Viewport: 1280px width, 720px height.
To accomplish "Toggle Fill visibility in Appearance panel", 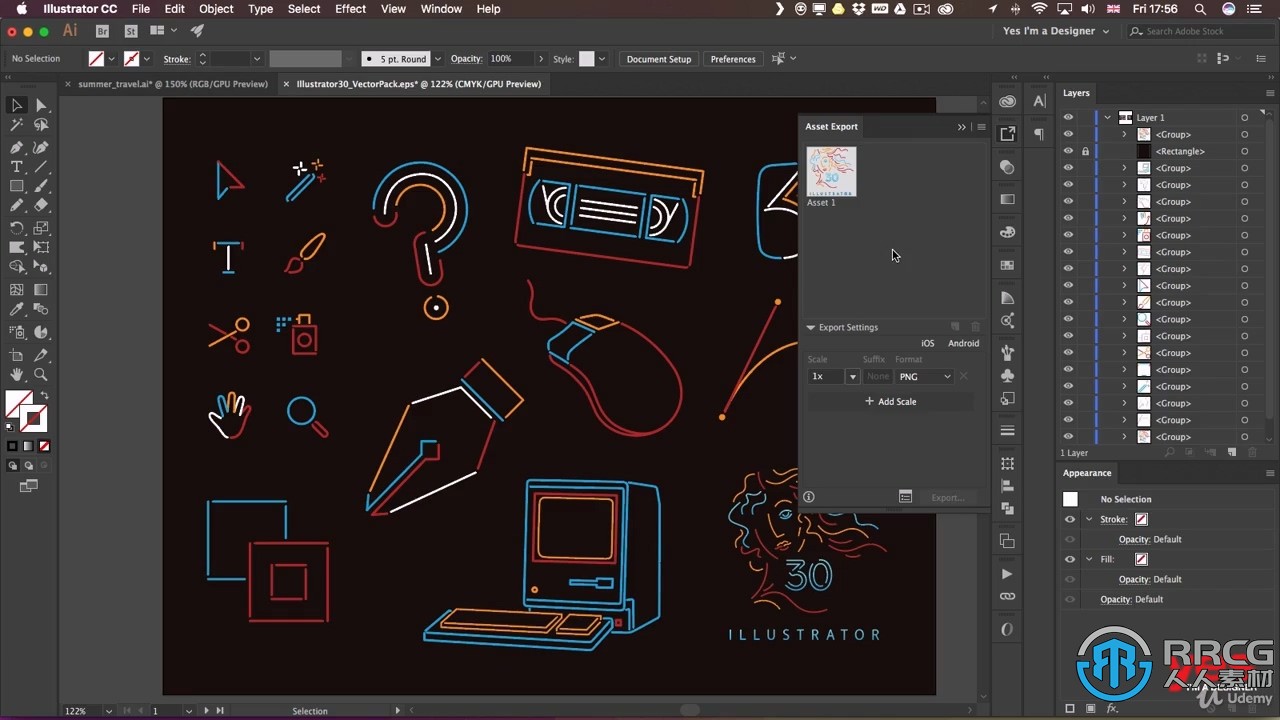I will click(x=1070, y=559).
